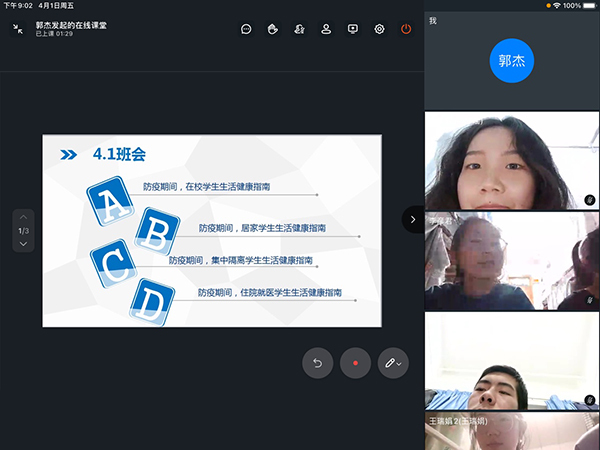Click text 防疫期间，在校学生生活健康指南
This screenshot has height=450, width=600.
tap(207, 187)
